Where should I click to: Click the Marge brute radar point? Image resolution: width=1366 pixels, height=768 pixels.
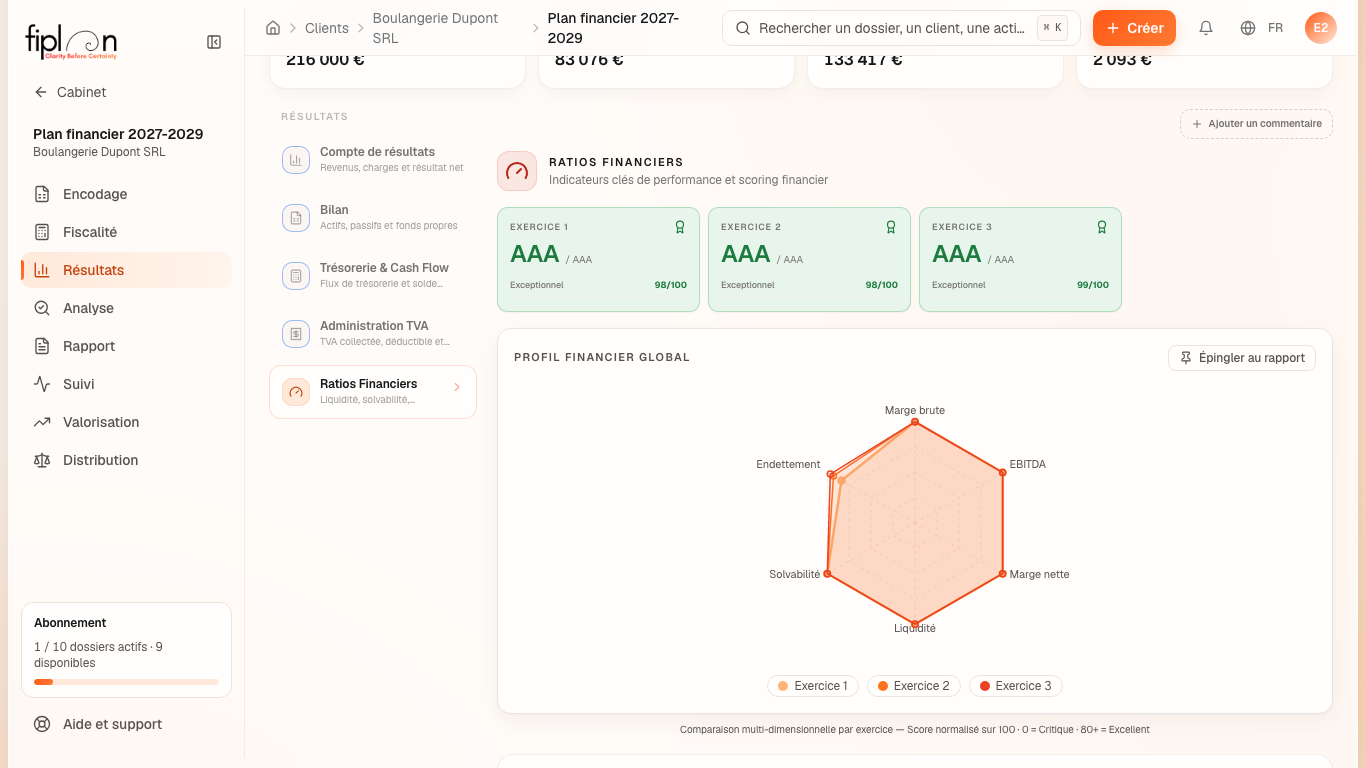915,423
